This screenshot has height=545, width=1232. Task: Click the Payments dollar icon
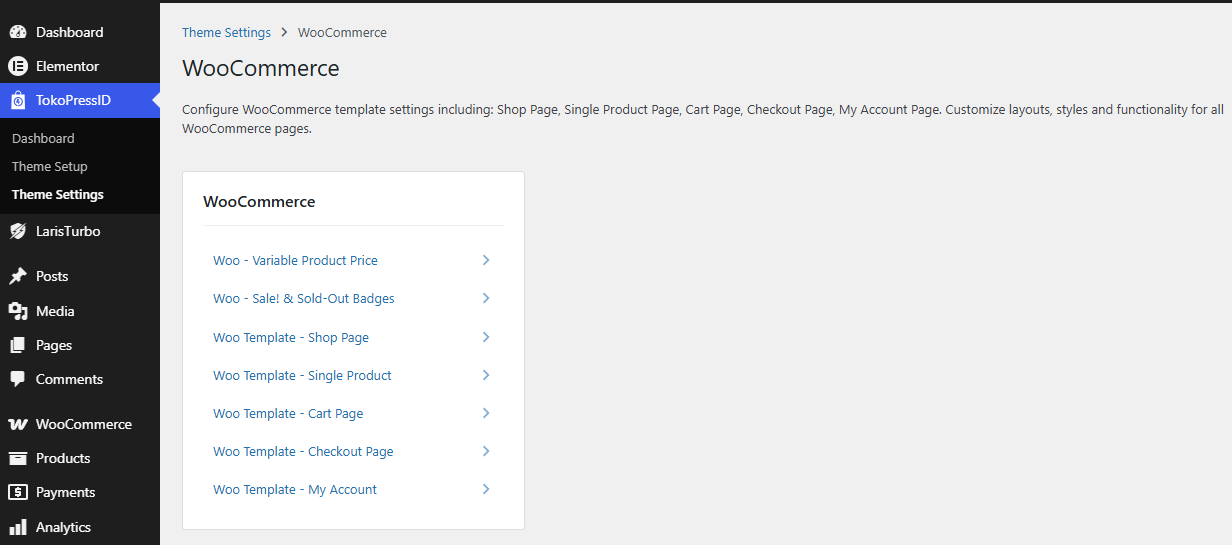[18, 492]
